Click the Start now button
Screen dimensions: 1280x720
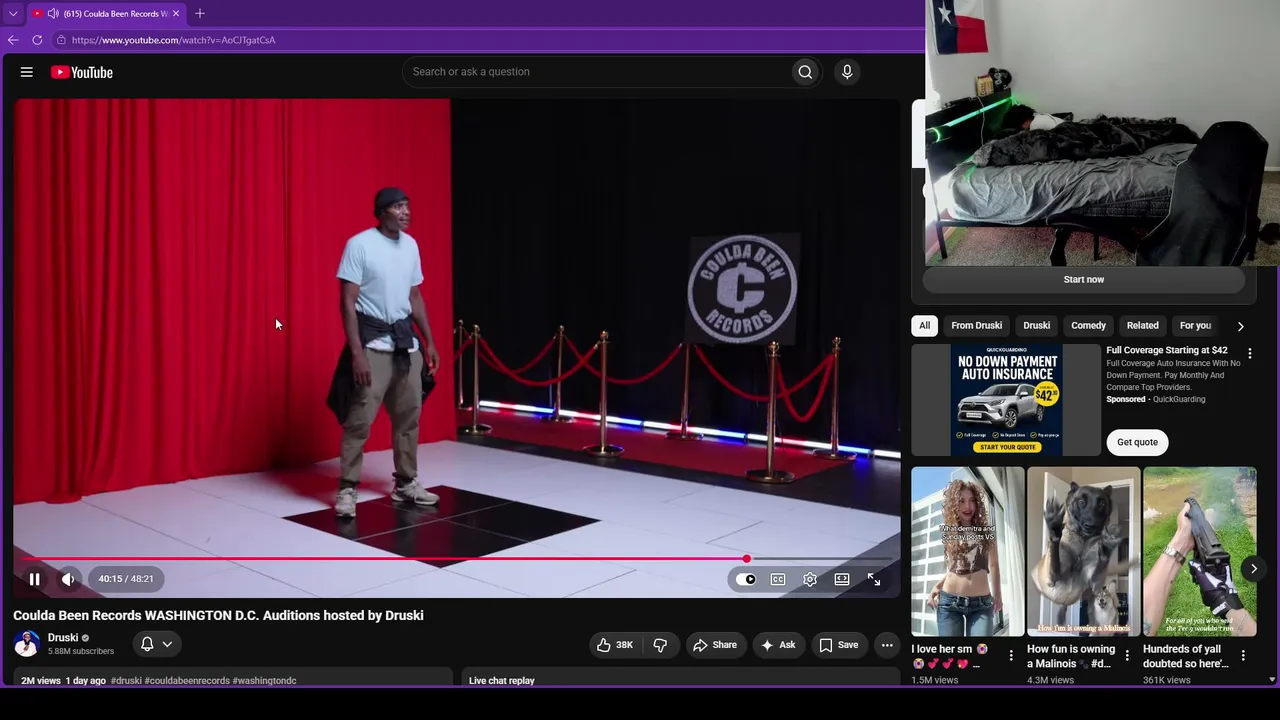(1084, 280)
